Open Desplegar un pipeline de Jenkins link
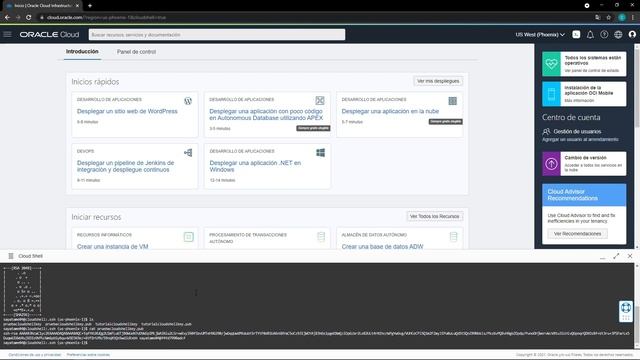This screenshot has width=640, height=360. 125,166
